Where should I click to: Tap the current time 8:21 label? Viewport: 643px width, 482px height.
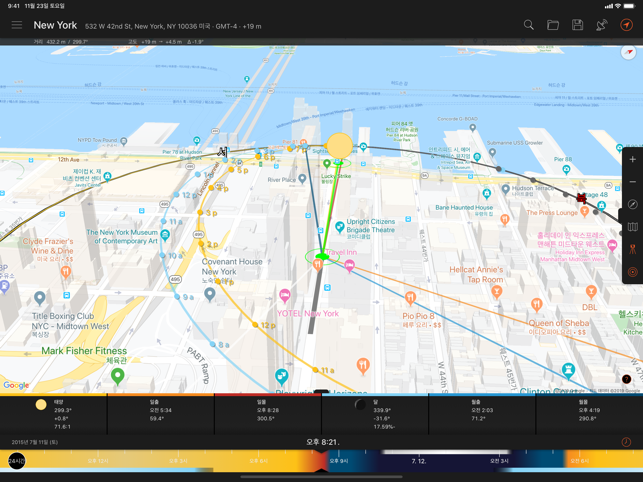pyautogui.click(x=322, y=442)
